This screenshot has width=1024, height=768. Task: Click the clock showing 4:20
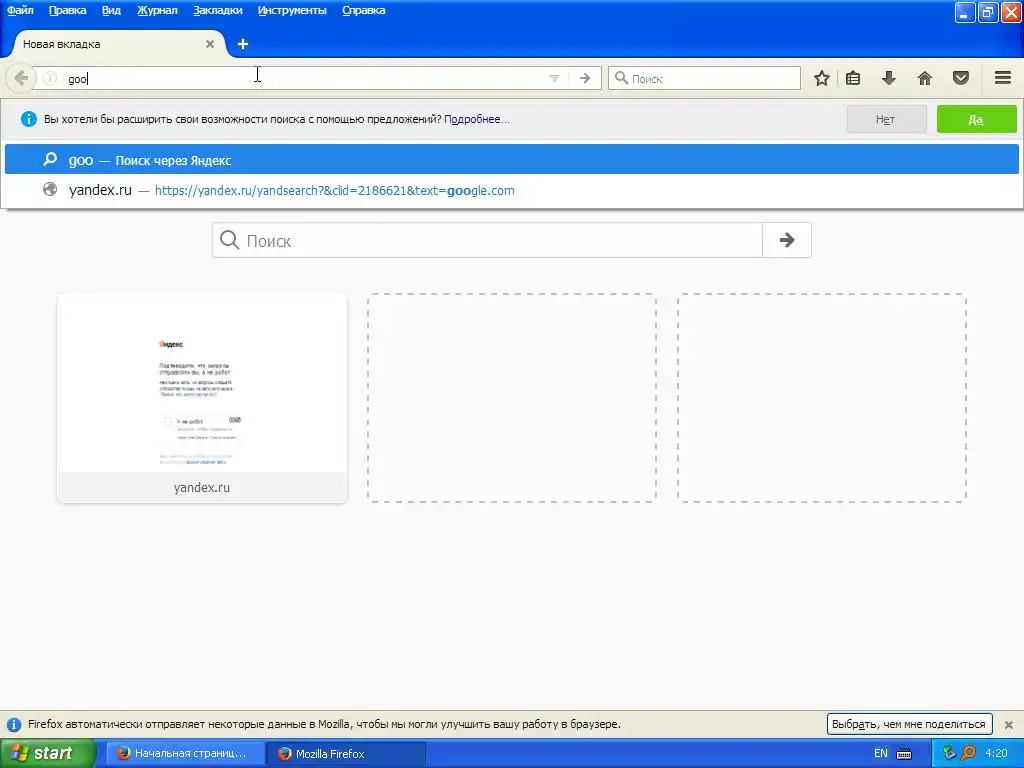(997, 753)
